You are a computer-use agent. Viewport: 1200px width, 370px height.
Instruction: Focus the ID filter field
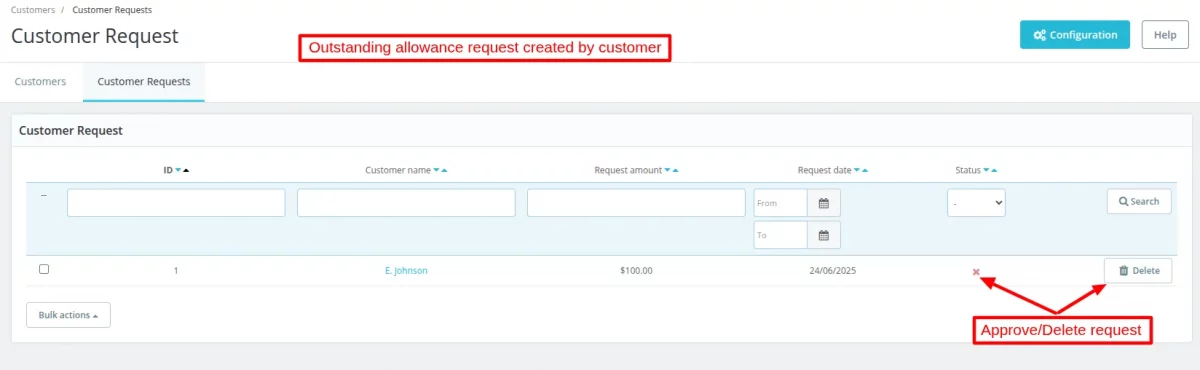click(x=176, y=203)
